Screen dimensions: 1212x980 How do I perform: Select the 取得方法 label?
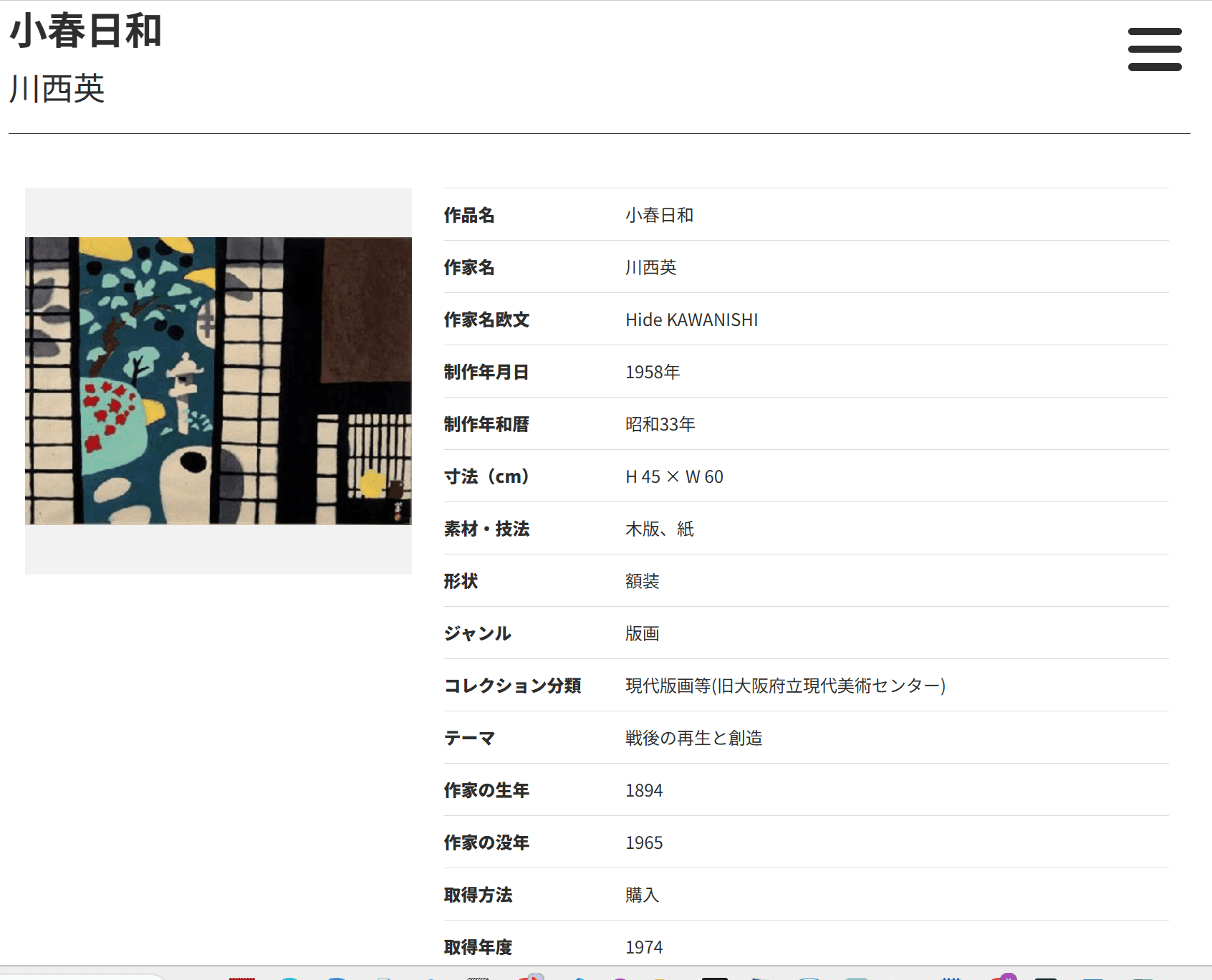tap(478, 895)
